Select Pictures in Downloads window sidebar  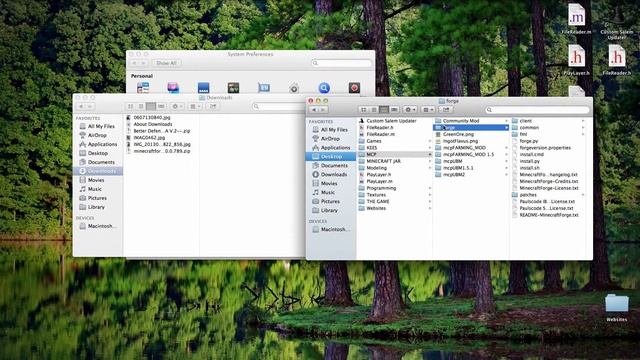(x=97, y=198)
